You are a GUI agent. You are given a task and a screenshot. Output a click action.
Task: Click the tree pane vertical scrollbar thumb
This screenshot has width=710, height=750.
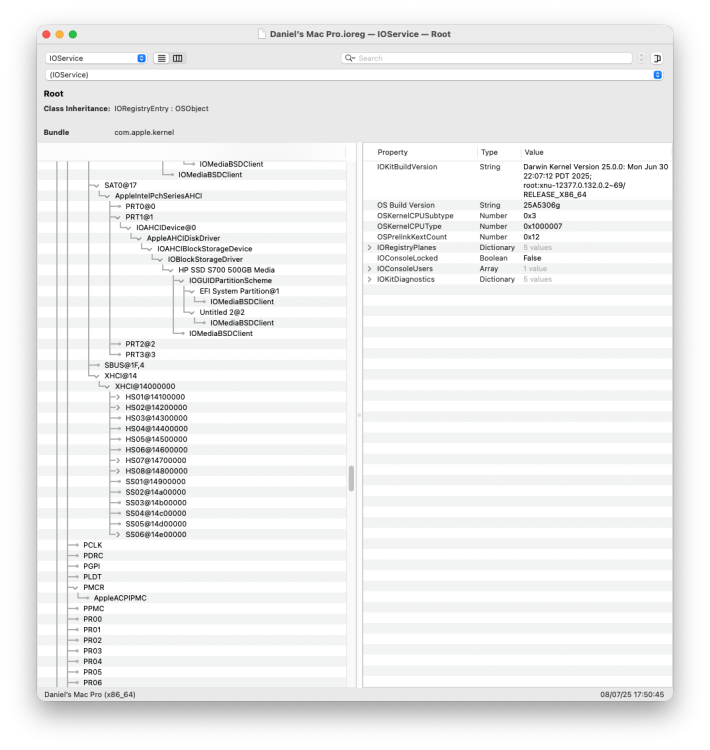[x=352, y=479]
